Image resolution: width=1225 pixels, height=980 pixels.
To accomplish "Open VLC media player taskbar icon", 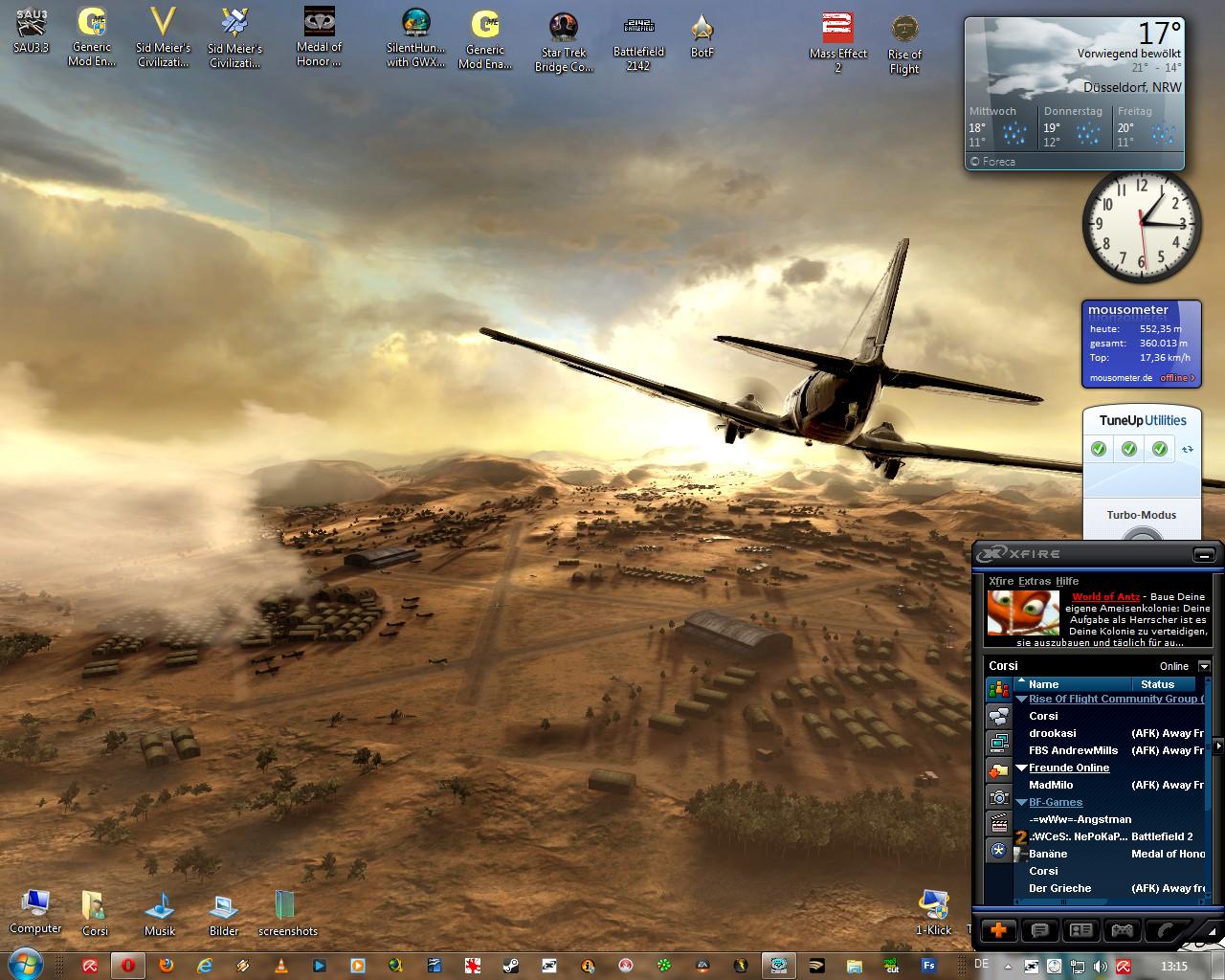I will (281, 966).
